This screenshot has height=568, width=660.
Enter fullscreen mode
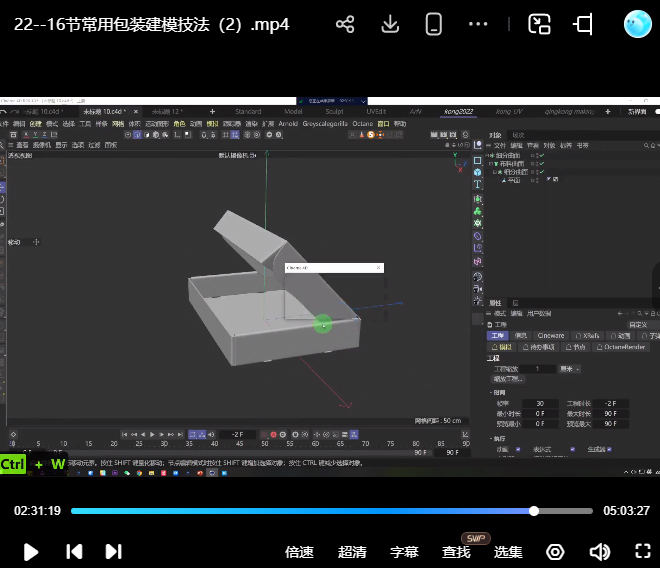point(643,551)
